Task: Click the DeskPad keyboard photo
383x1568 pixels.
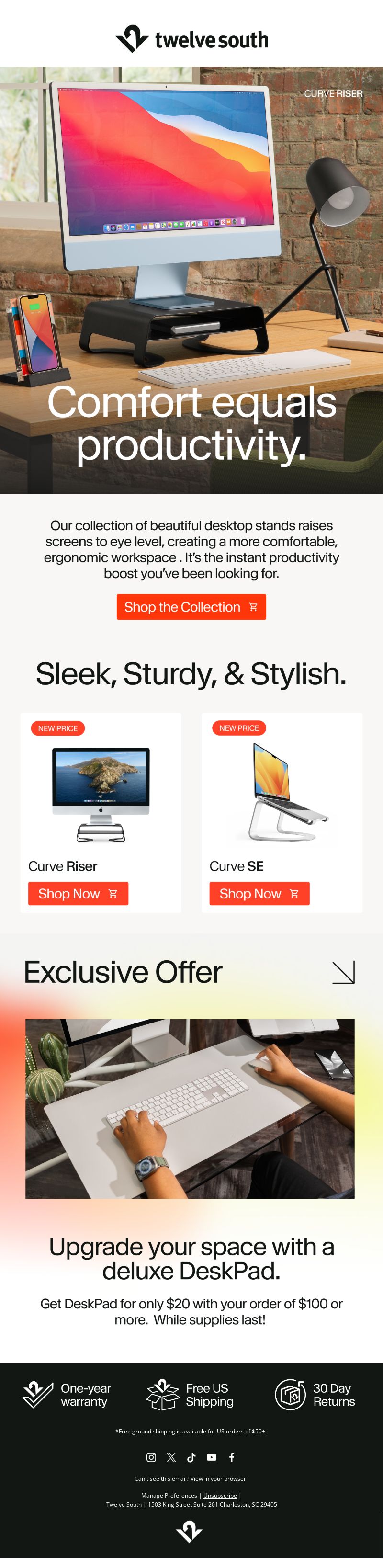Action: click(x=190, y=1108)
